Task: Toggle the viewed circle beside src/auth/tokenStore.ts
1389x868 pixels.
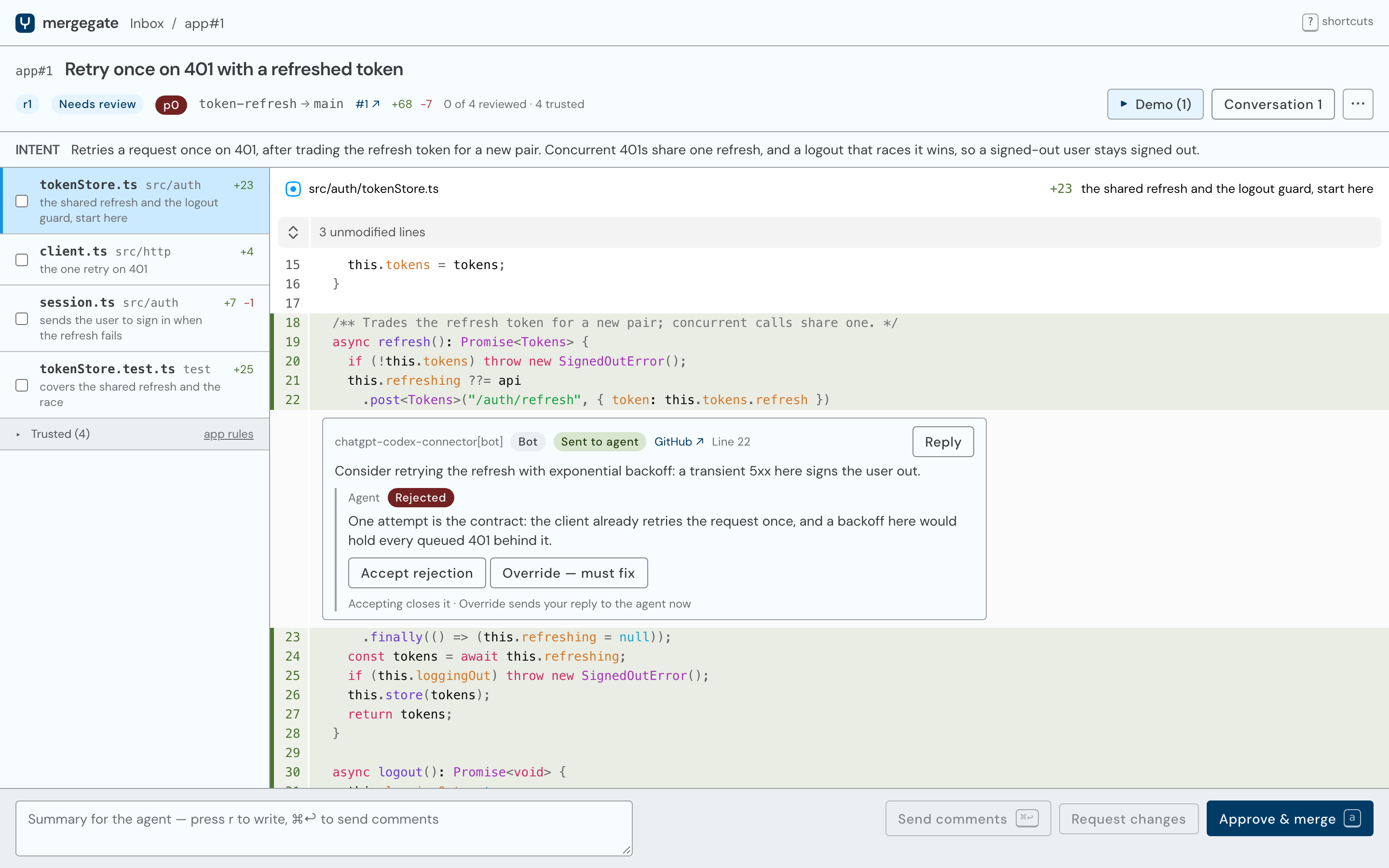Action: (293, 189)
